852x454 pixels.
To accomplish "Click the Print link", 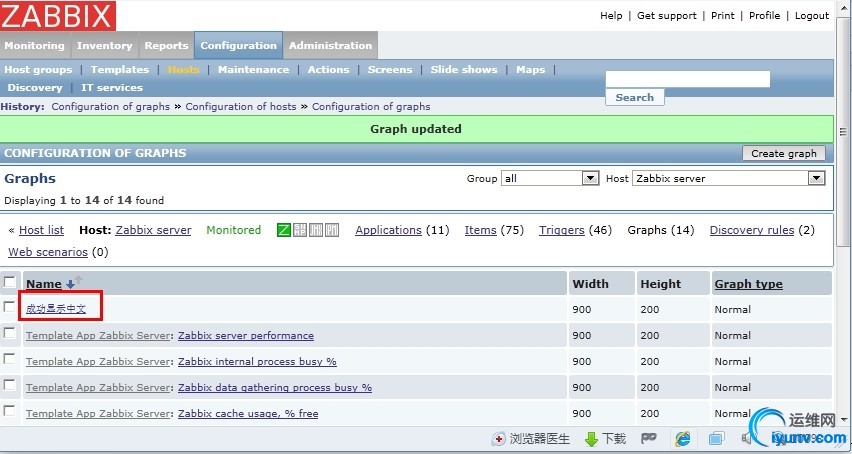I will 723,16.
